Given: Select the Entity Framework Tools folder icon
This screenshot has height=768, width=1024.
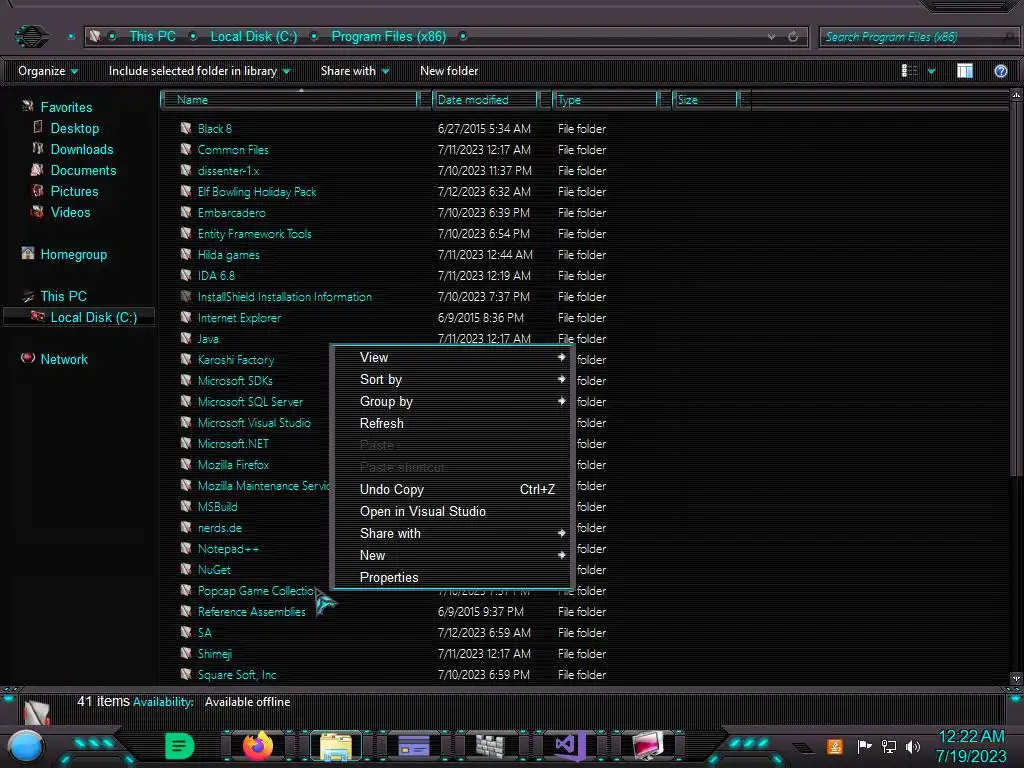Looking at the screenshot, I should coord(186,233).
